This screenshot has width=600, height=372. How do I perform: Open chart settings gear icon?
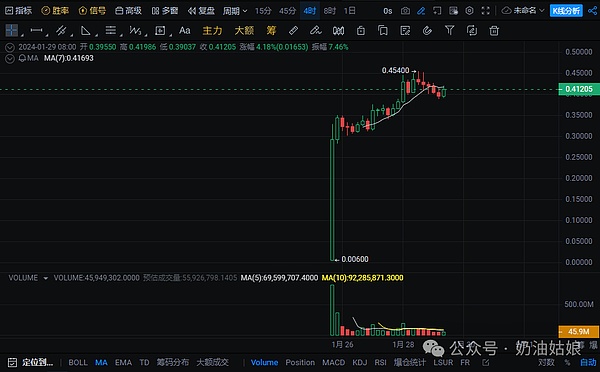pos(470,11)
